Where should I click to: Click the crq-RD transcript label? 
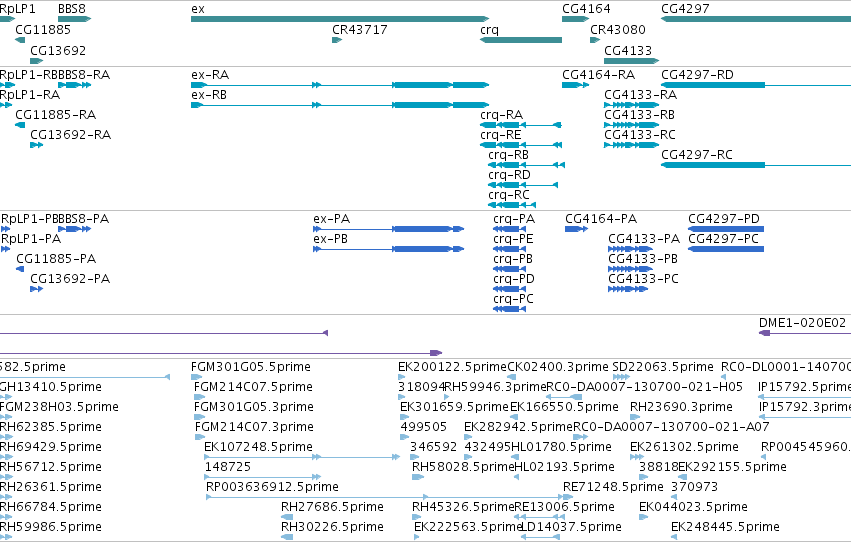[509, 175]
